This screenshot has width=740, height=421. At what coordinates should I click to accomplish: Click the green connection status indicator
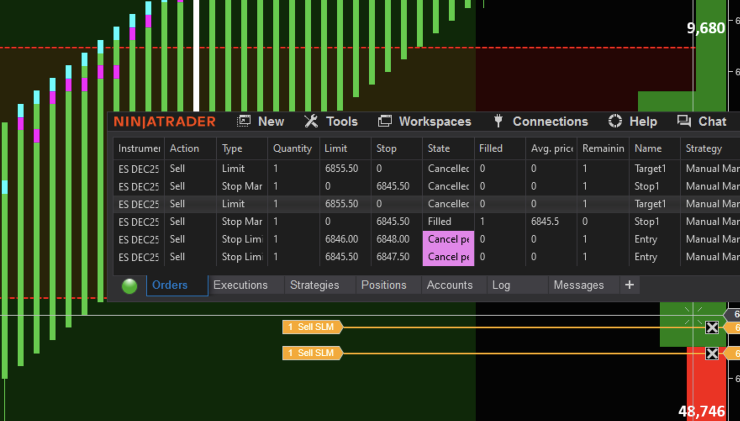click(x=129, y=286)
